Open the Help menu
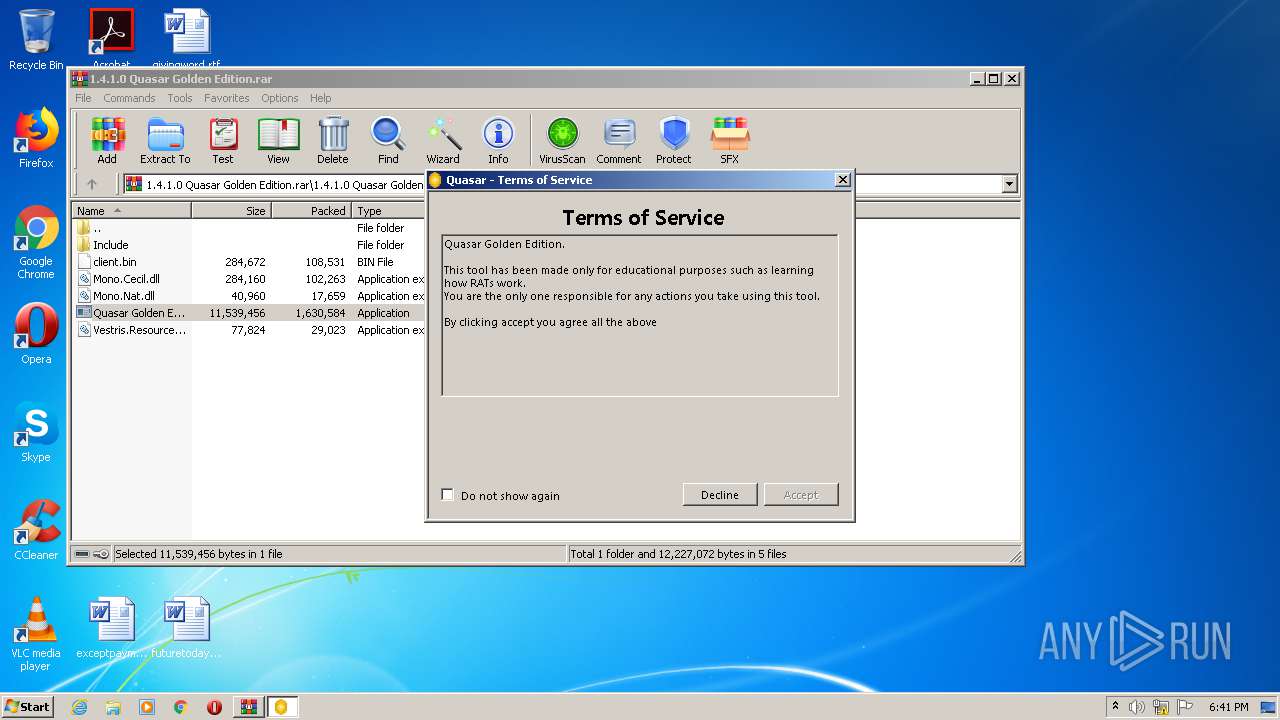Screen dimensions: 1280x720 pos(320,98)
